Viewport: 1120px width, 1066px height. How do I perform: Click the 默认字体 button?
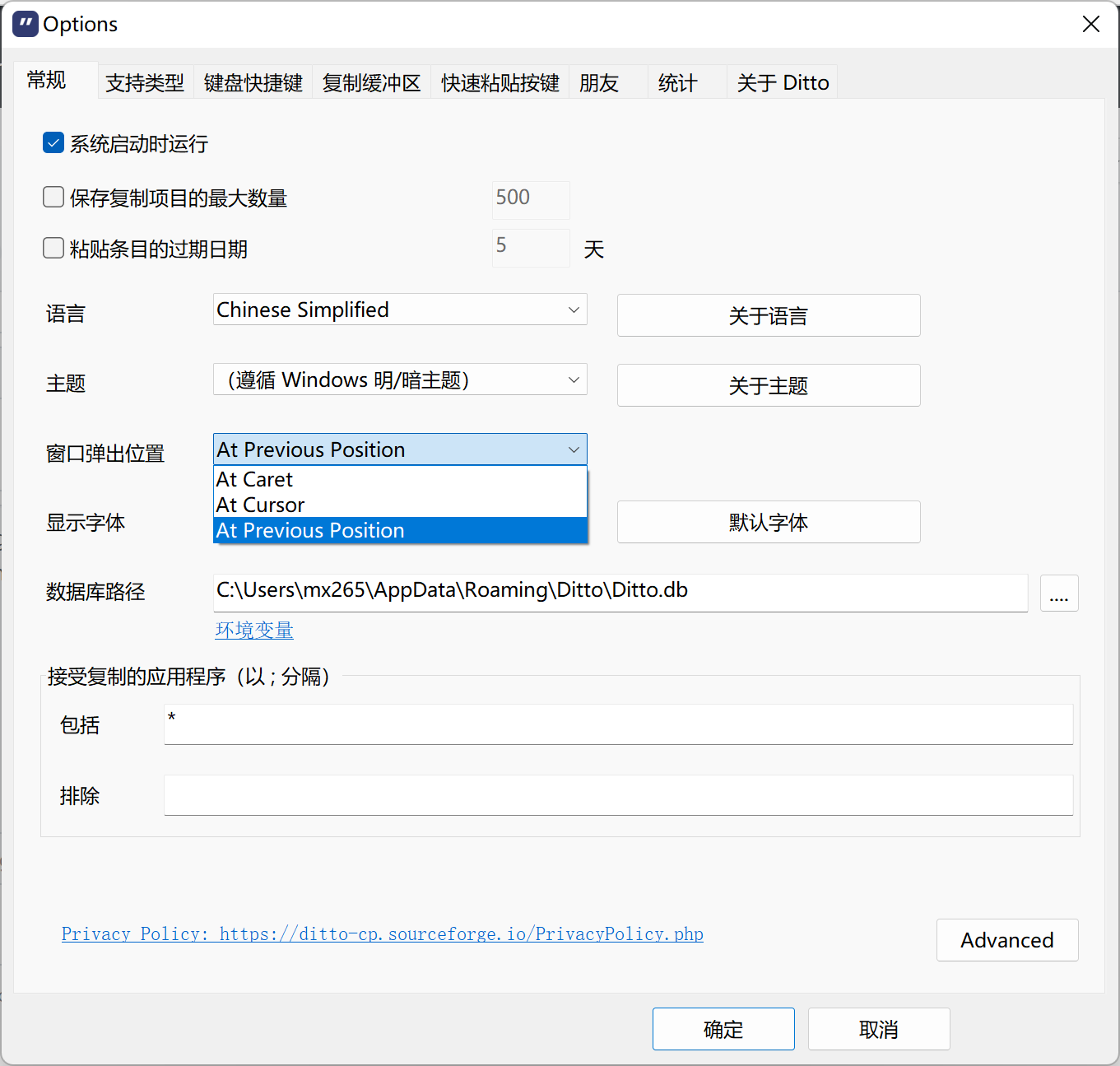[769, 522]
